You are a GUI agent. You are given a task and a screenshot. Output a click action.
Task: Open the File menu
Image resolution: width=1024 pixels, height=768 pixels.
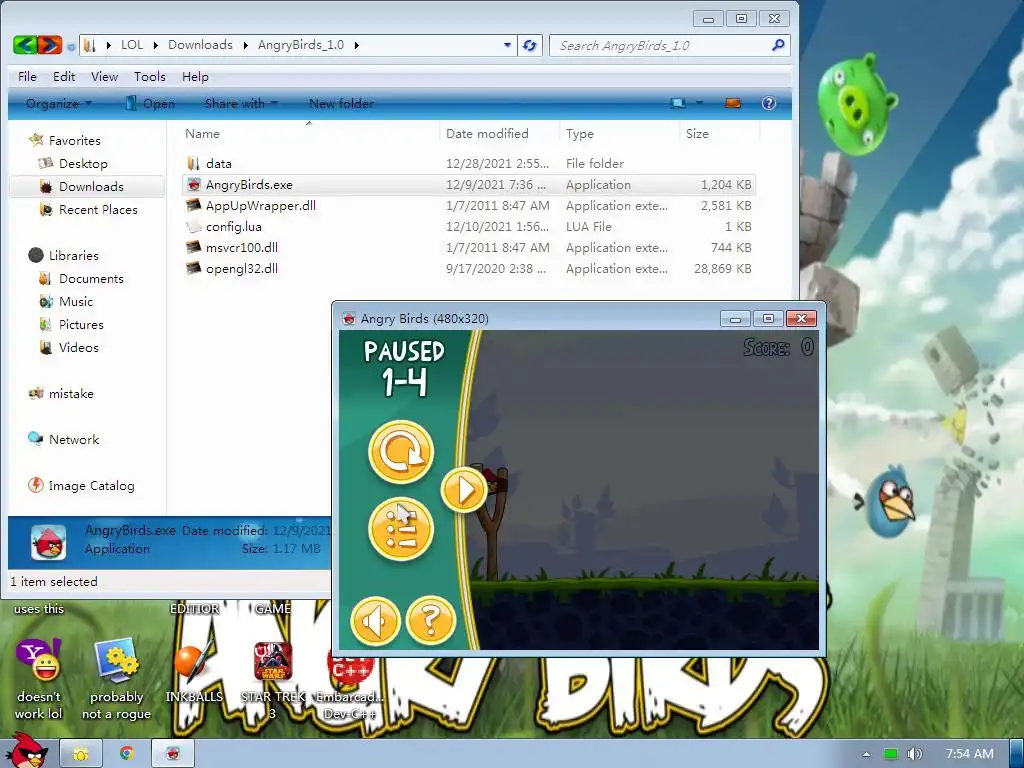(x=27, y=76)
